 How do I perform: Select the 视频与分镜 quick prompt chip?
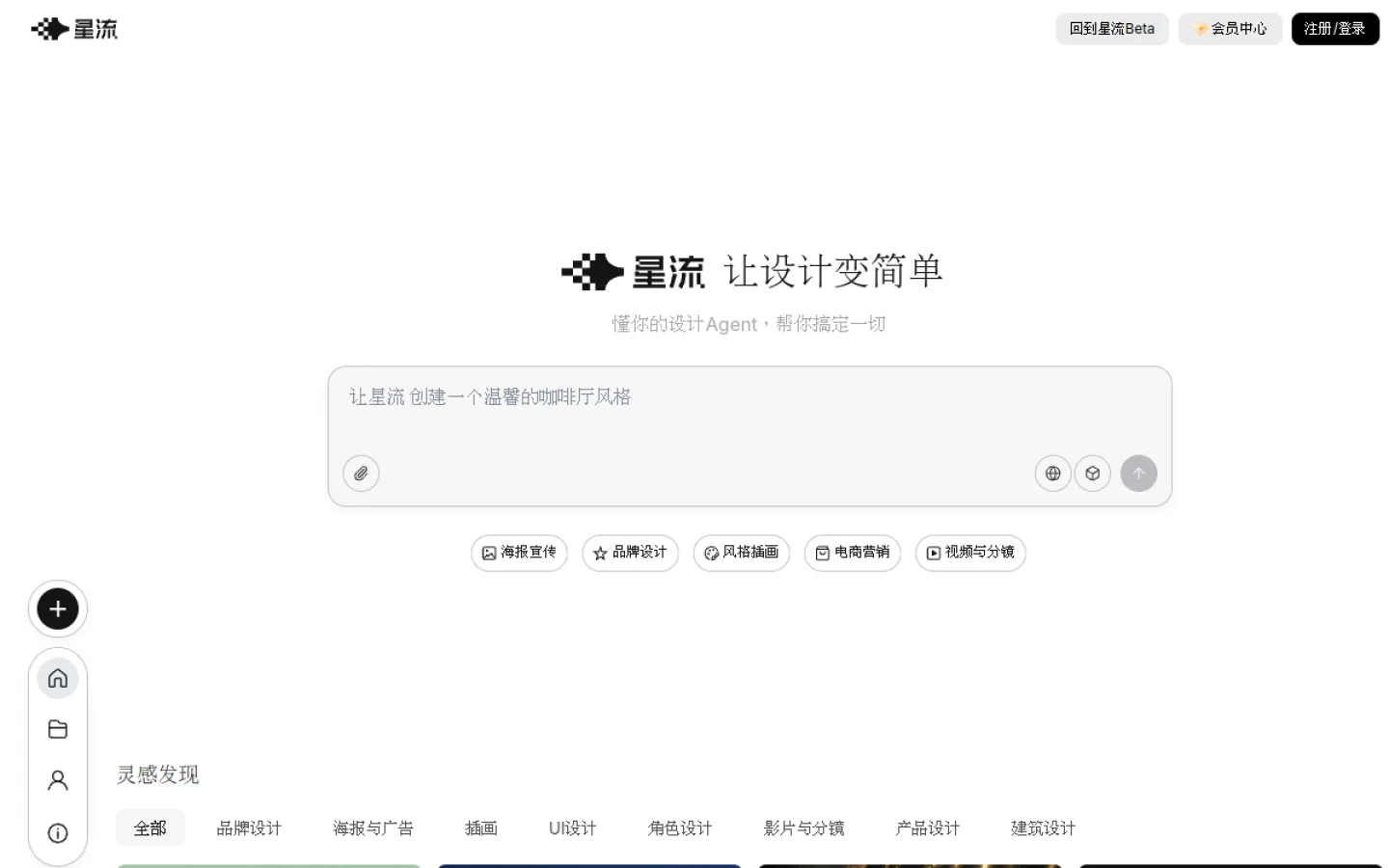[970, 553]
